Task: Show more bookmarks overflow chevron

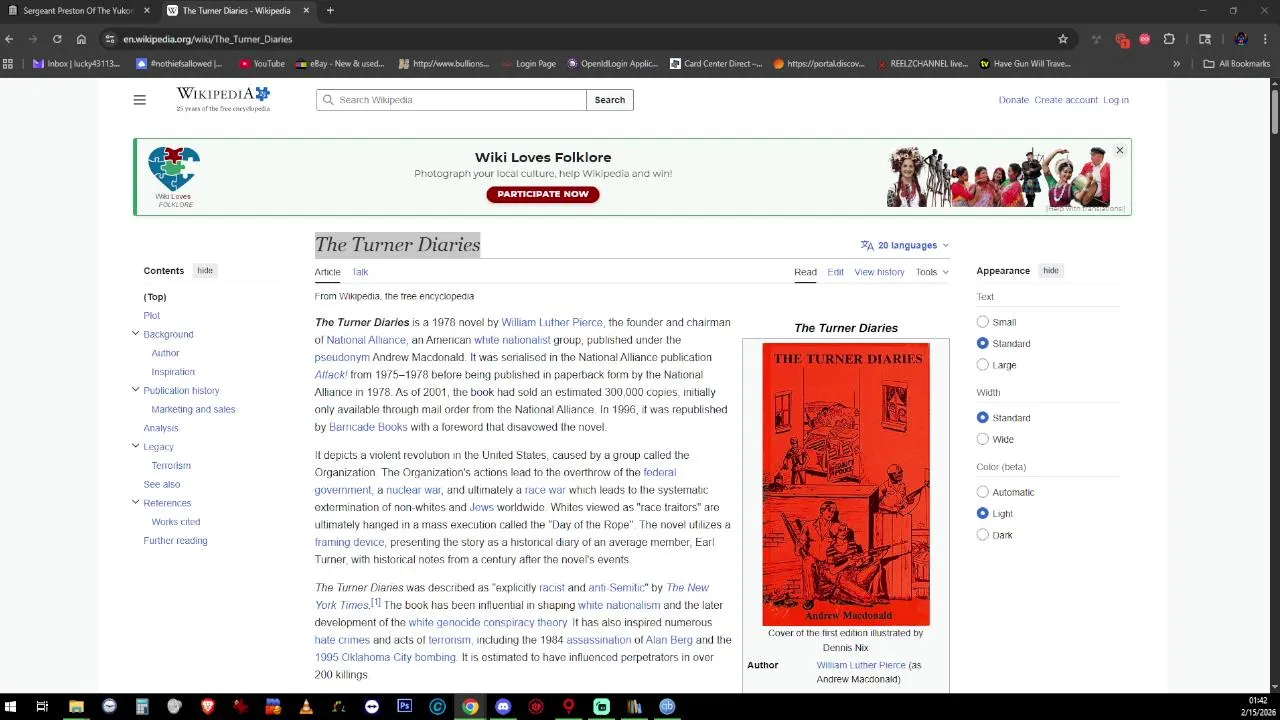Action: [1176, 64]
